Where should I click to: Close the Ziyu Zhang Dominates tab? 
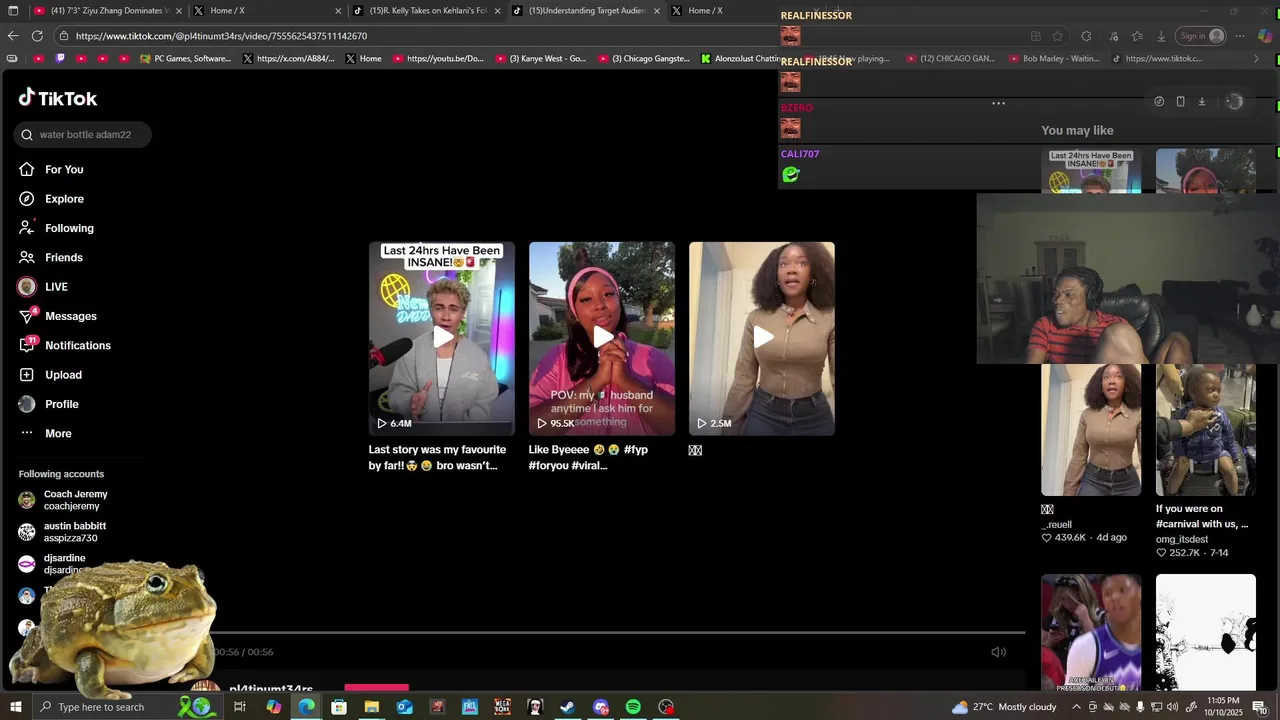click(x=179, y=11)
